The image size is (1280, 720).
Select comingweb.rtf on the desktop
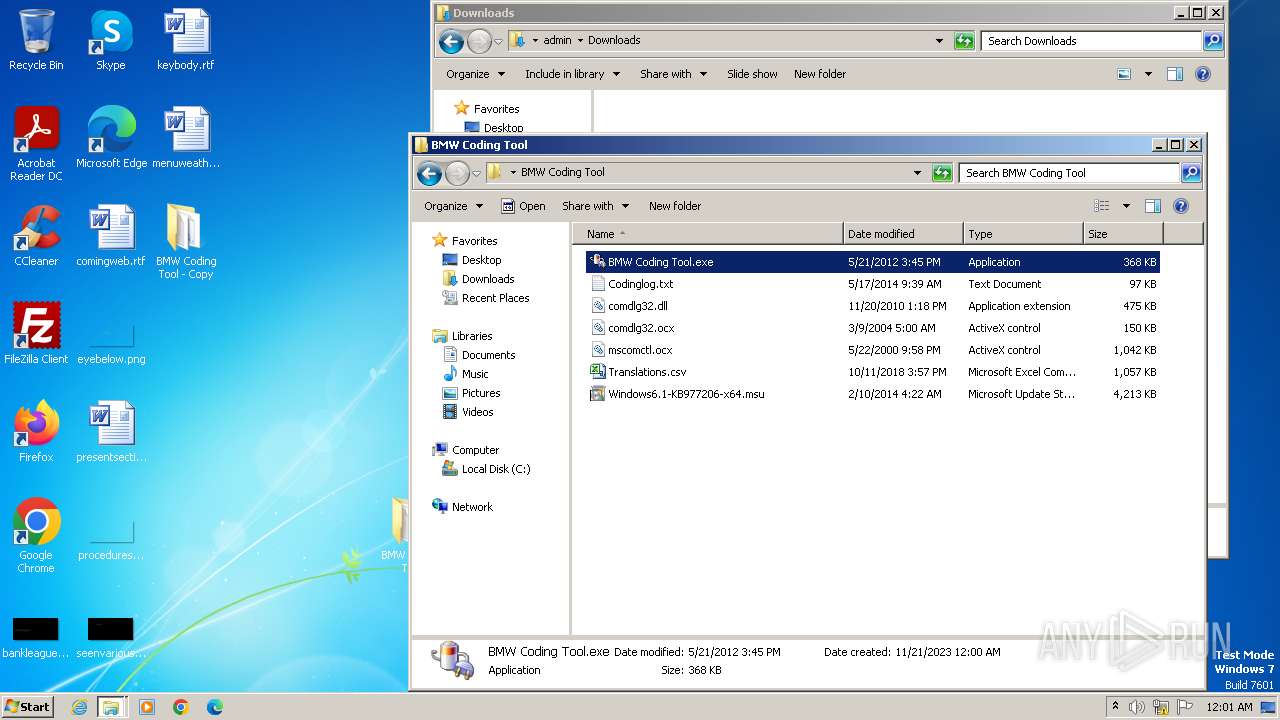111,236
